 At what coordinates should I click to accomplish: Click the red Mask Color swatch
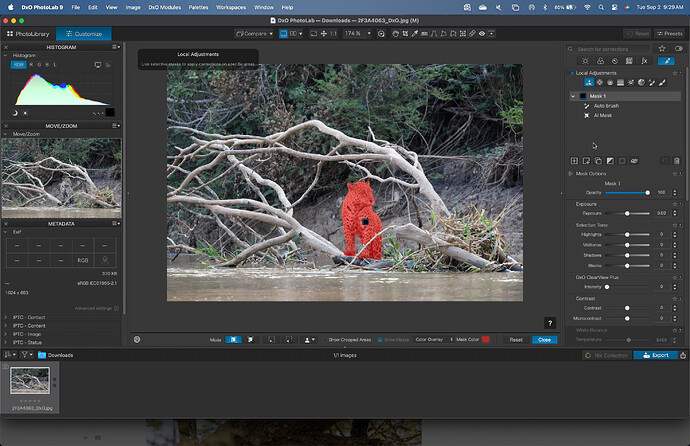point(486,340)
